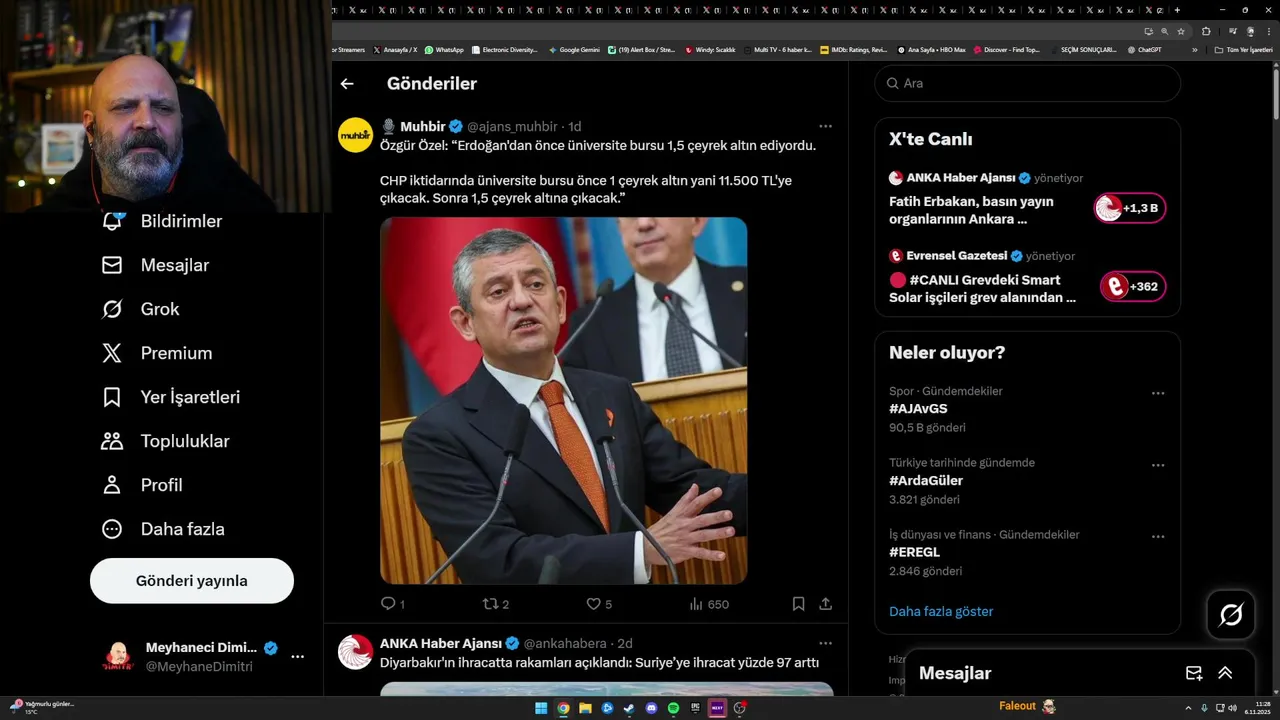Join ANKA live with +1,3 B listeners
Viewport: 1280px width, 720px height.
point(1130,208)
